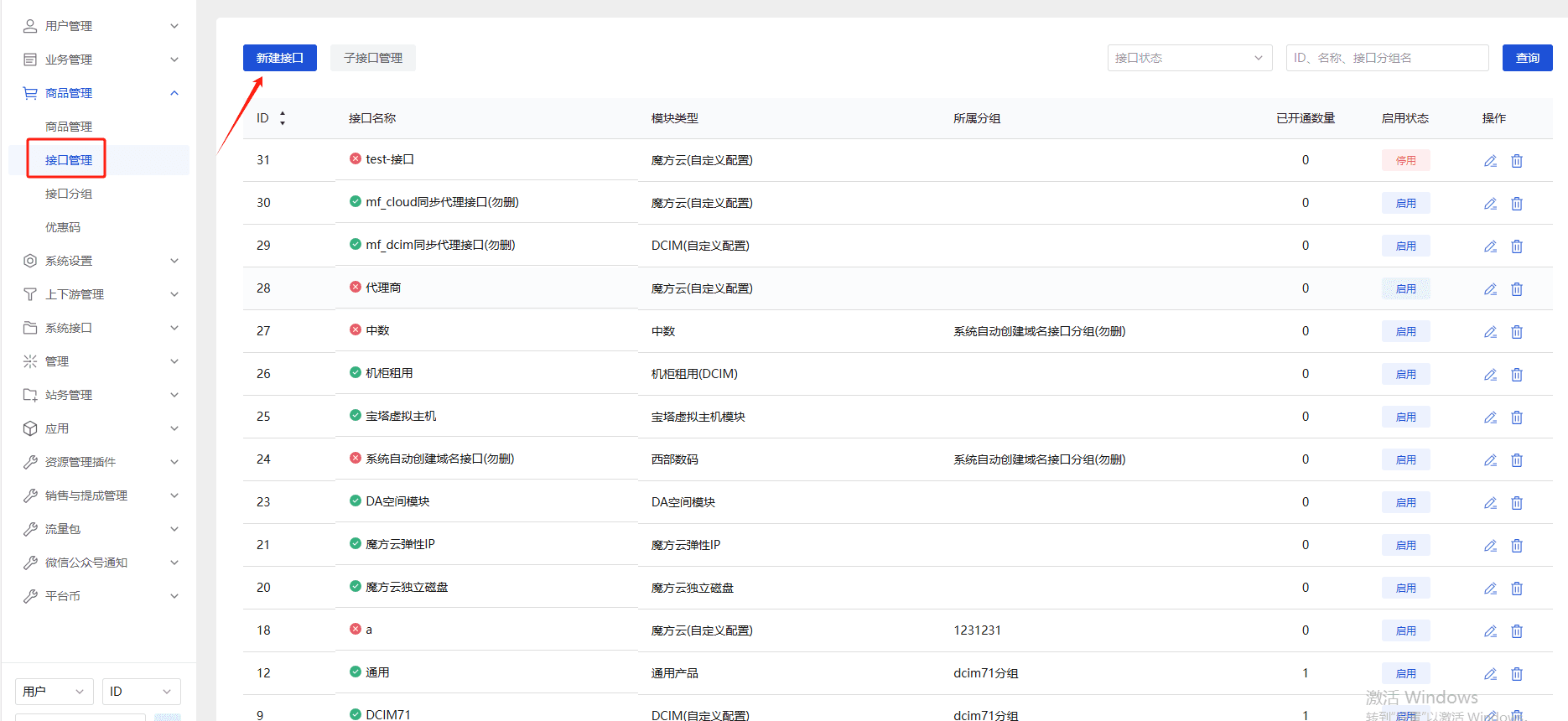Focus the ID、名称、接口分组名 search field
1568x721 pixels.
click(1388, 58)
